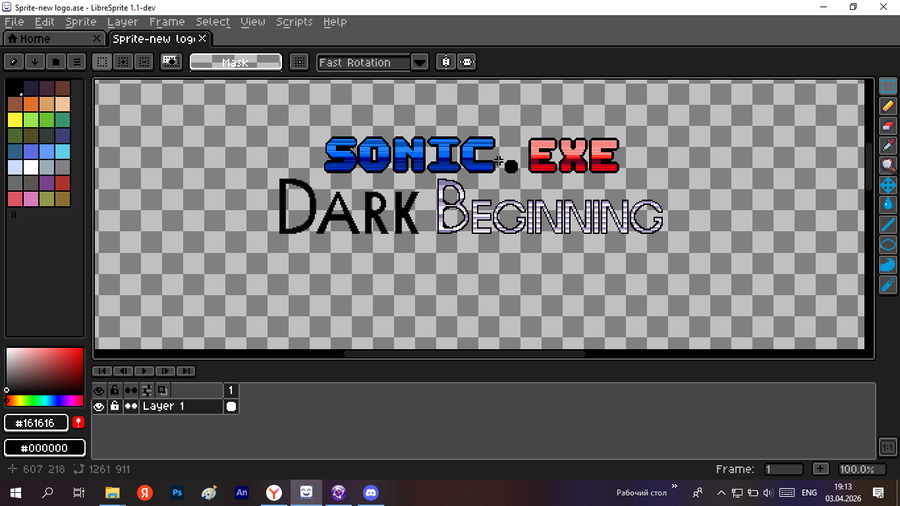
Task: Click the edit palette pencil button
Action: [x=14, y=62]
